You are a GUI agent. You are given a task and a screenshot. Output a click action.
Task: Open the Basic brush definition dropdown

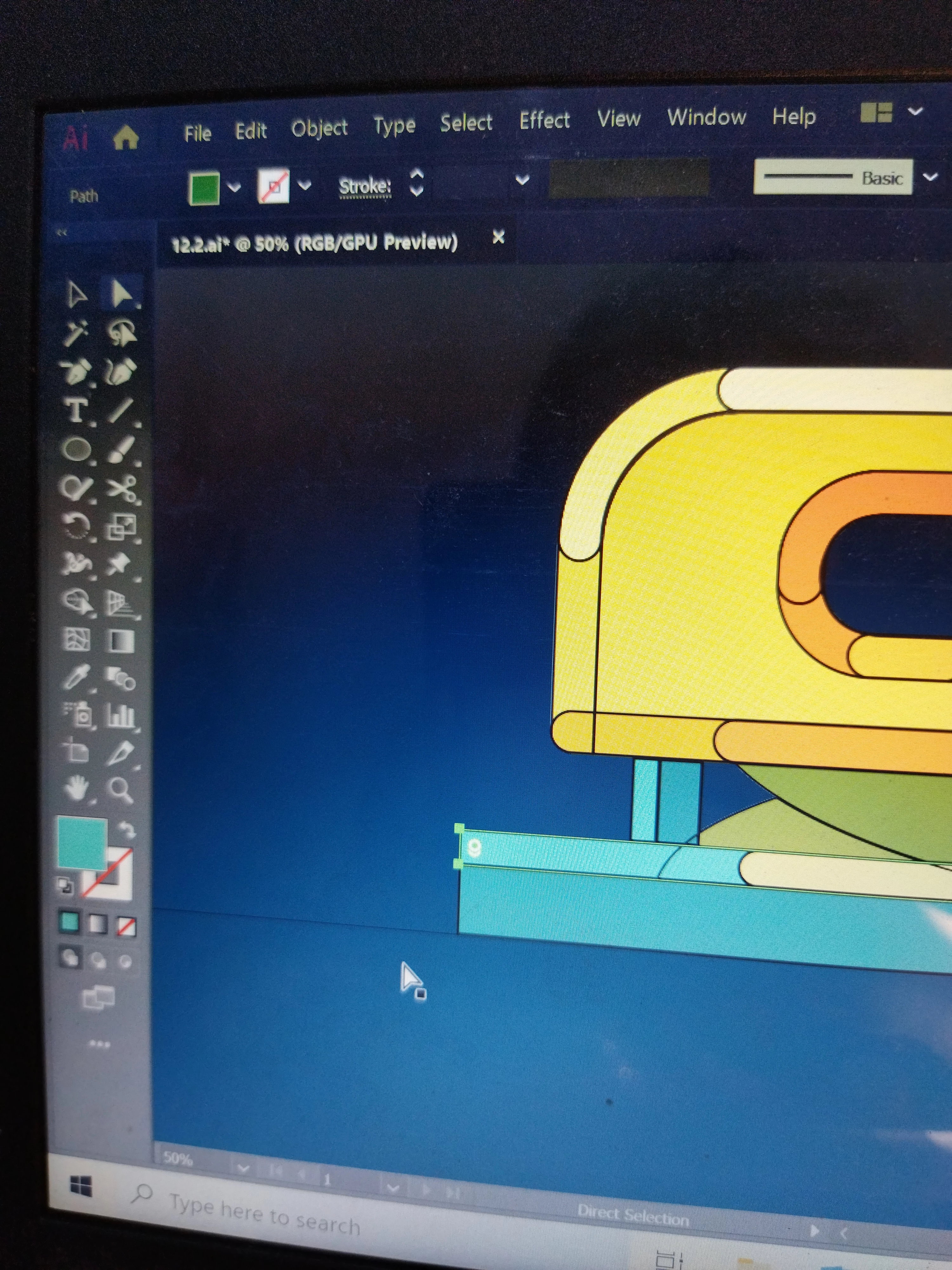[x=930, y=177]
